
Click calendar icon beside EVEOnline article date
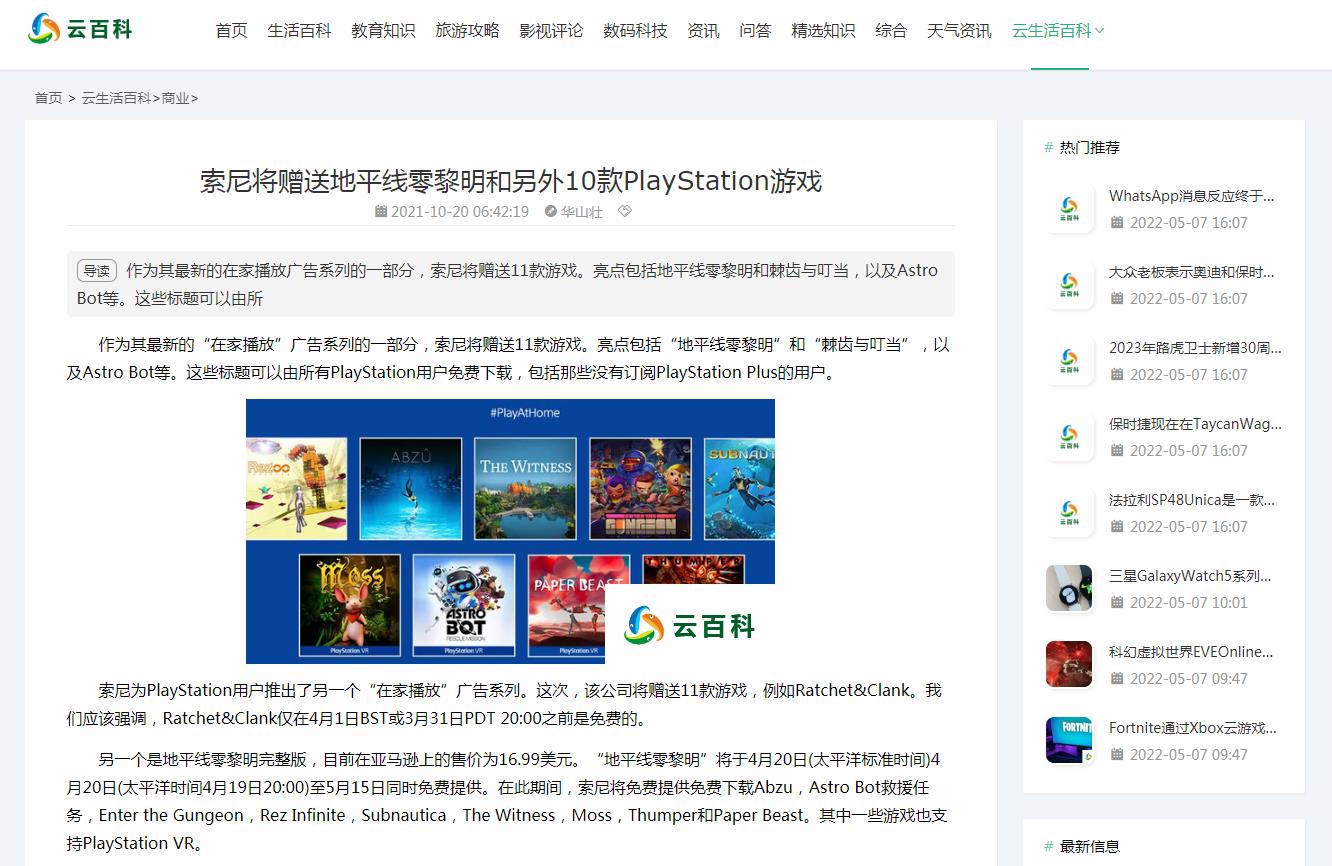point(1117,678)
